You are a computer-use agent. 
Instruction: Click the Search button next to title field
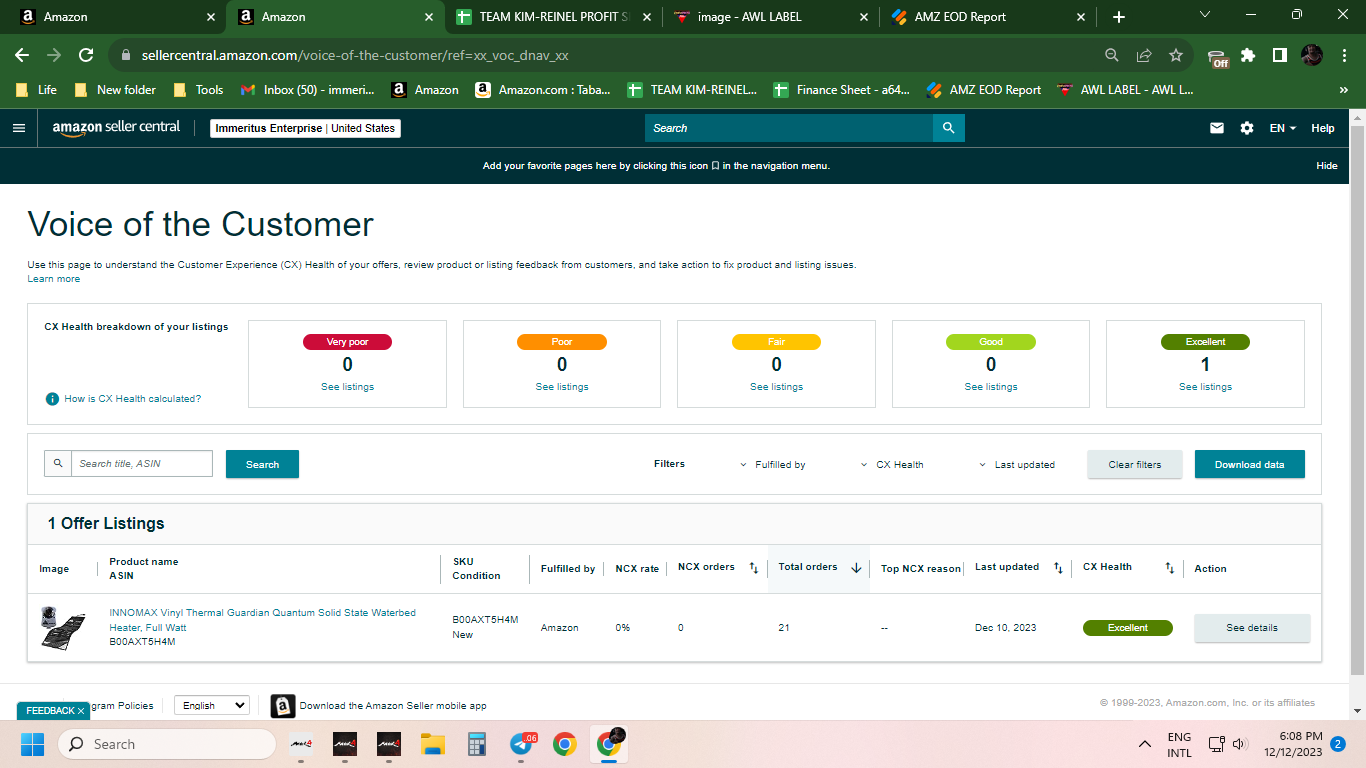click(262, 464)
